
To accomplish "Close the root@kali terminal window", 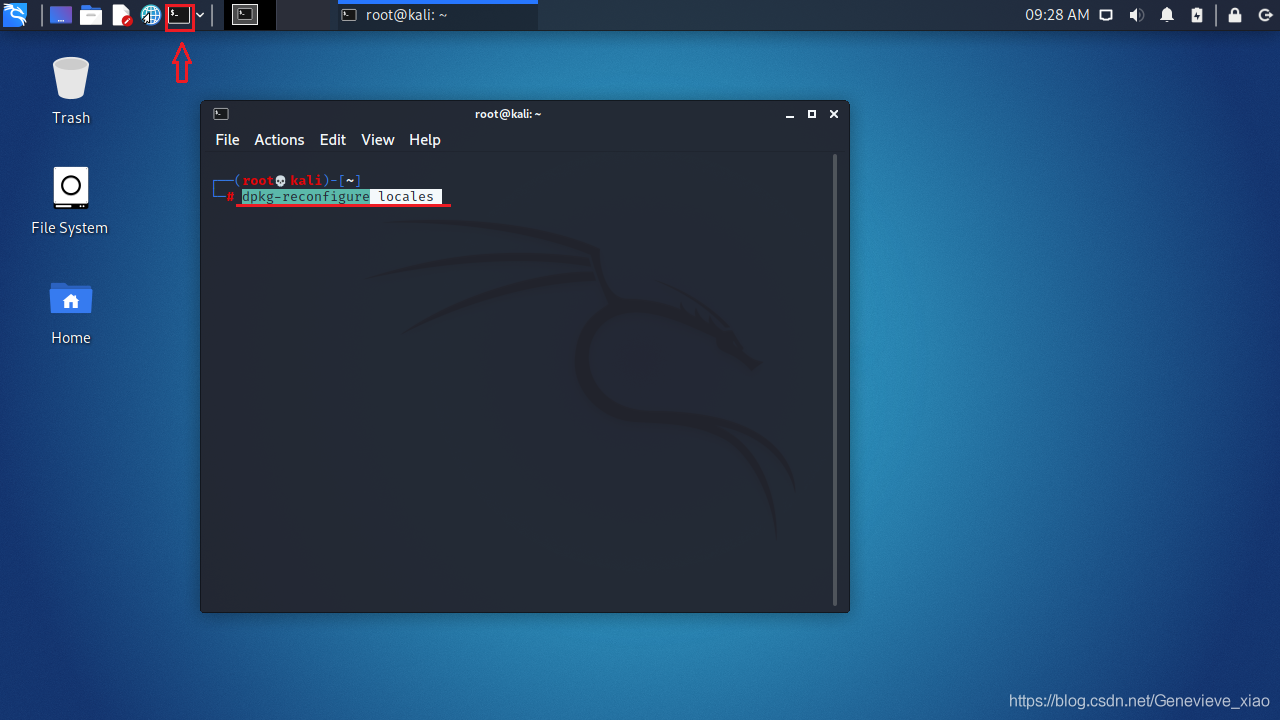I will [x=834, y=114].
